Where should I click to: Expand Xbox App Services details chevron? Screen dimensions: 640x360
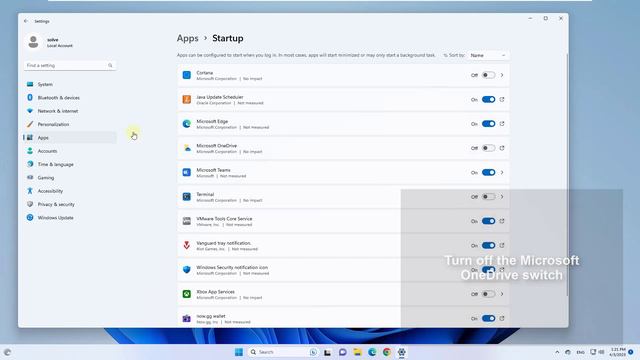point(502,294)
